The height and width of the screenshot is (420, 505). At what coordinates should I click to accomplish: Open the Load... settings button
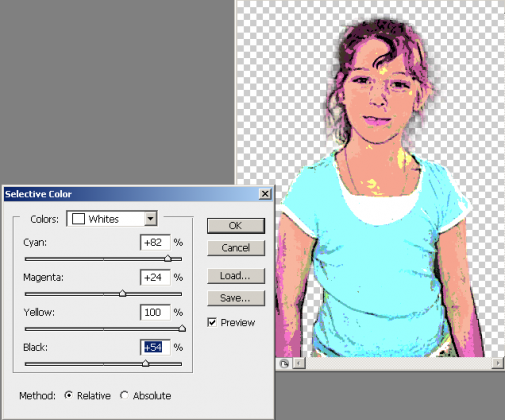(236, 276)
